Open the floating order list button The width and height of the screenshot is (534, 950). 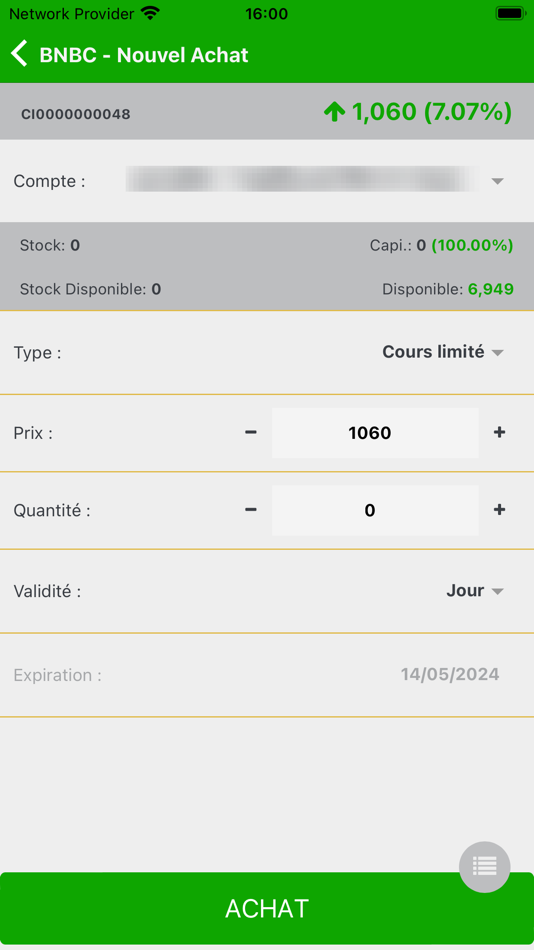pyautogui.click(x=484, y=866)
